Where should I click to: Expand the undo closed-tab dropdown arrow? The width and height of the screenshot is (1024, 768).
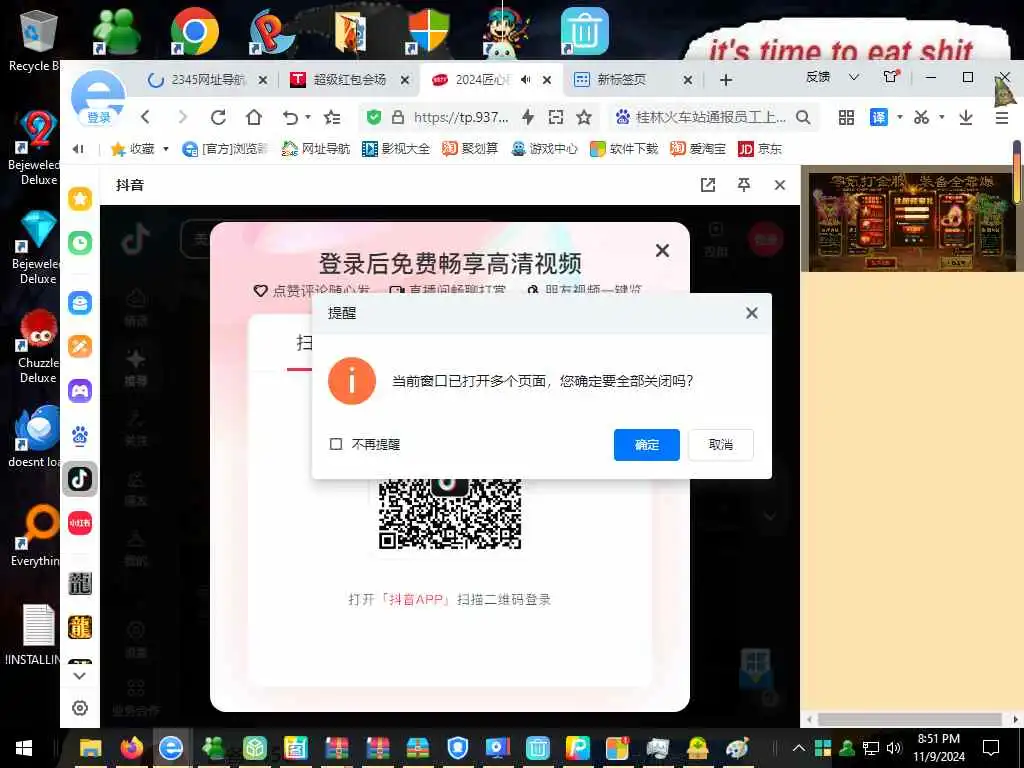tap(308, 118)
